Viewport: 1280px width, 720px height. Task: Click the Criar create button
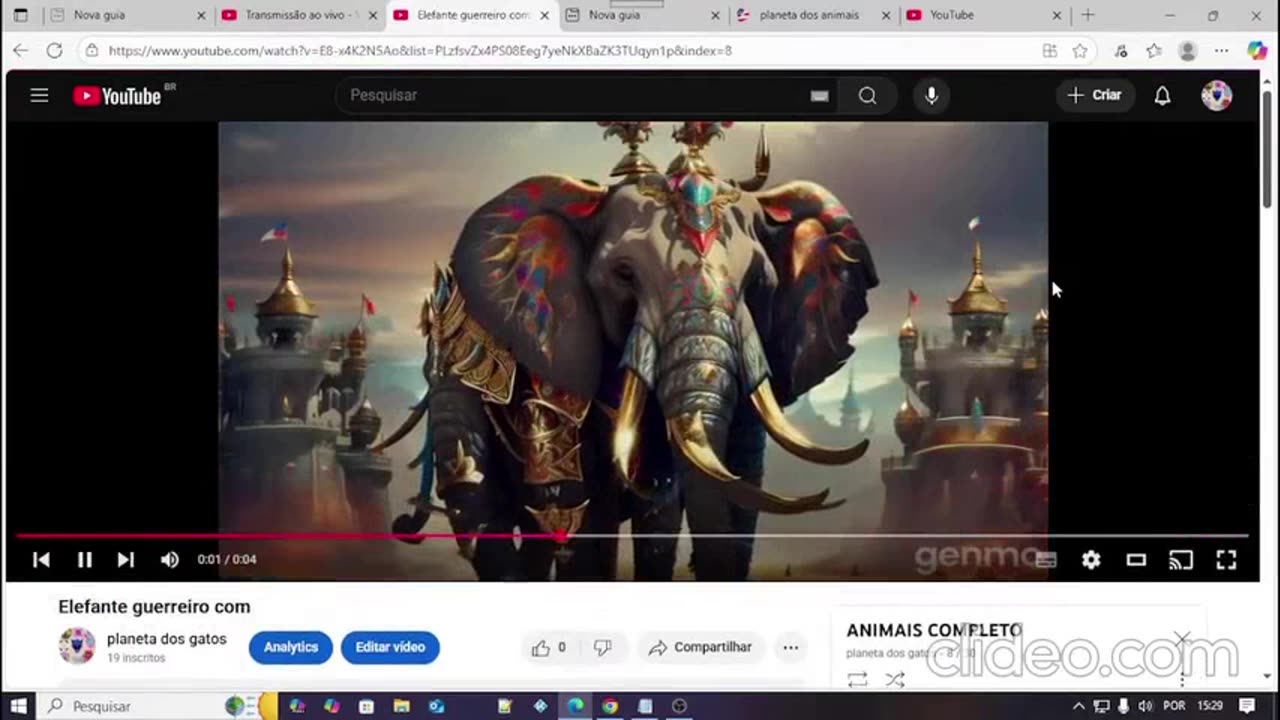pos(1095,95)
